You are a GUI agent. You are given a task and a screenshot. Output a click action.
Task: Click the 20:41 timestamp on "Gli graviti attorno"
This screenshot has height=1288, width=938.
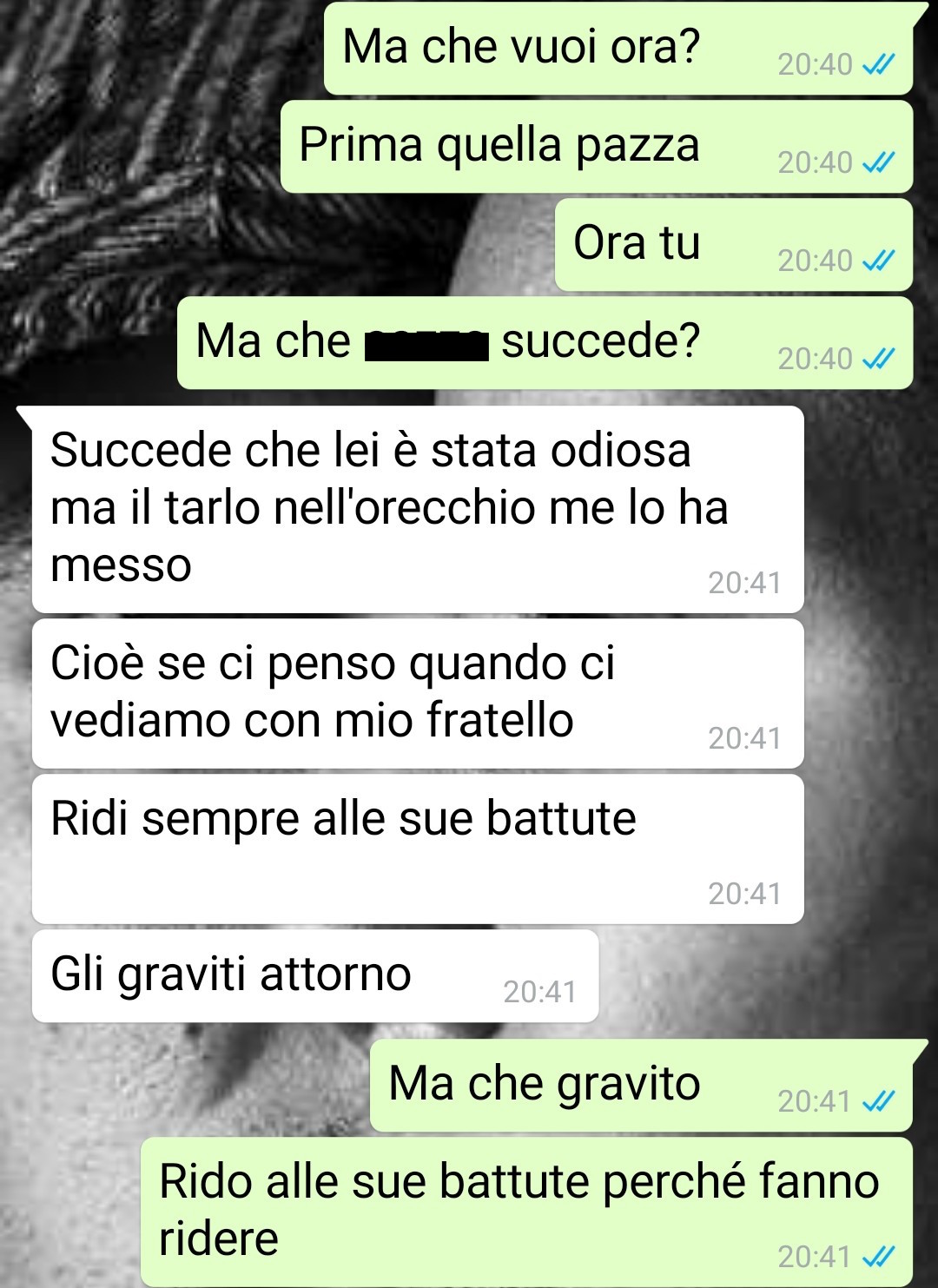click(539, 992)
